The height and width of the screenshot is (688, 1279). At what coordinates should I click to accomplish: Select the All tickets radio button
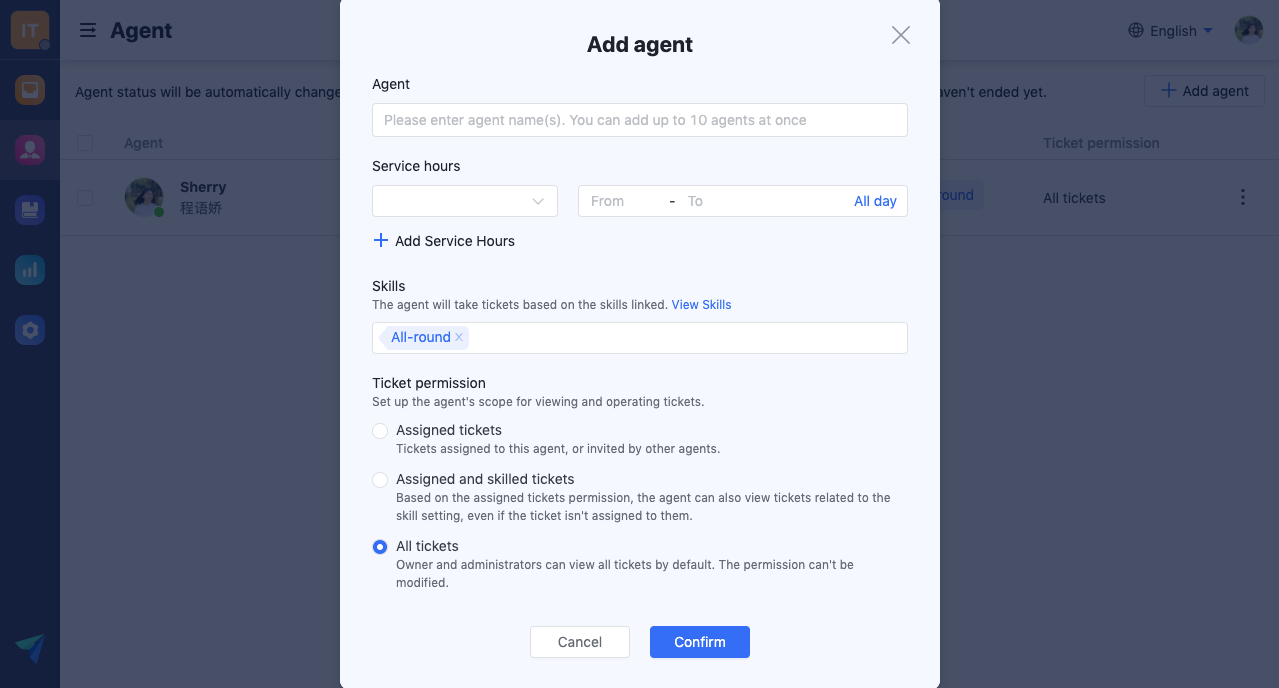coord(380,547)
